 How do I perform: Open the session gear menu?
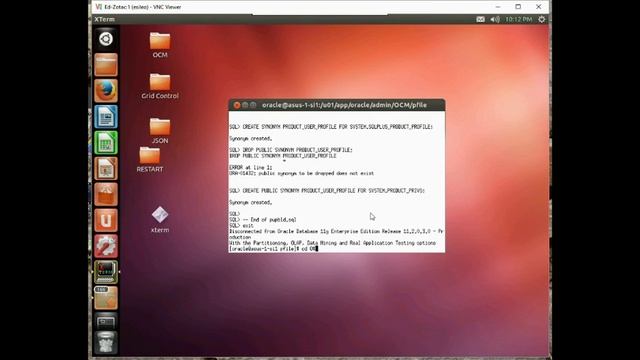(x=542, y=19)
